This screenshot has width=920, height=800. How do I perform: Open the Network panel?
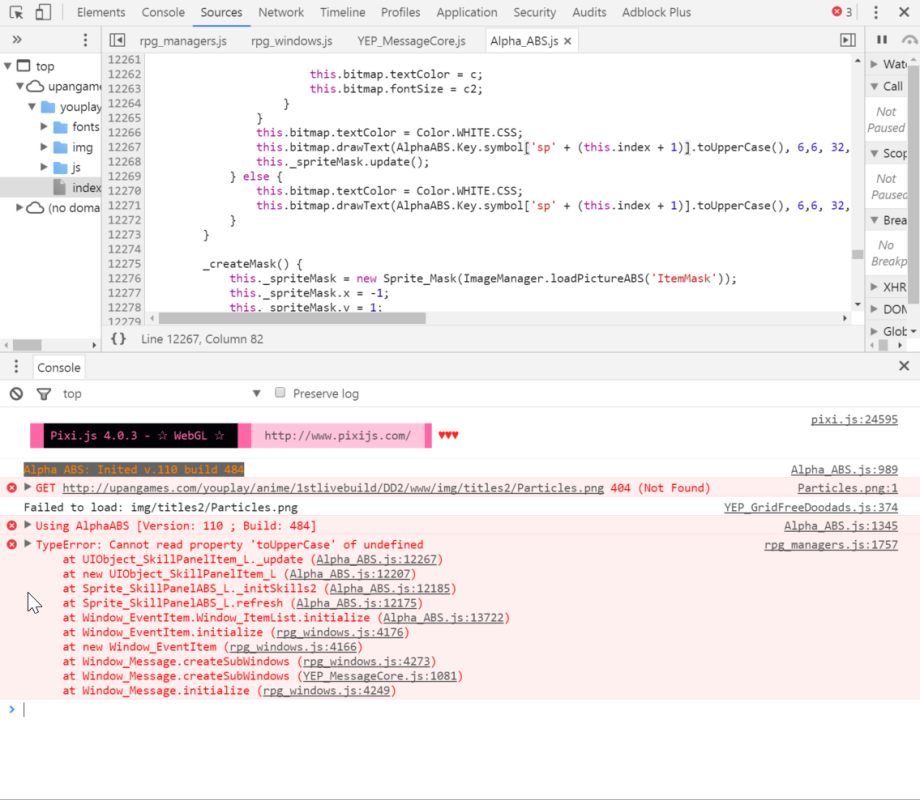click(x=281, y=12)
